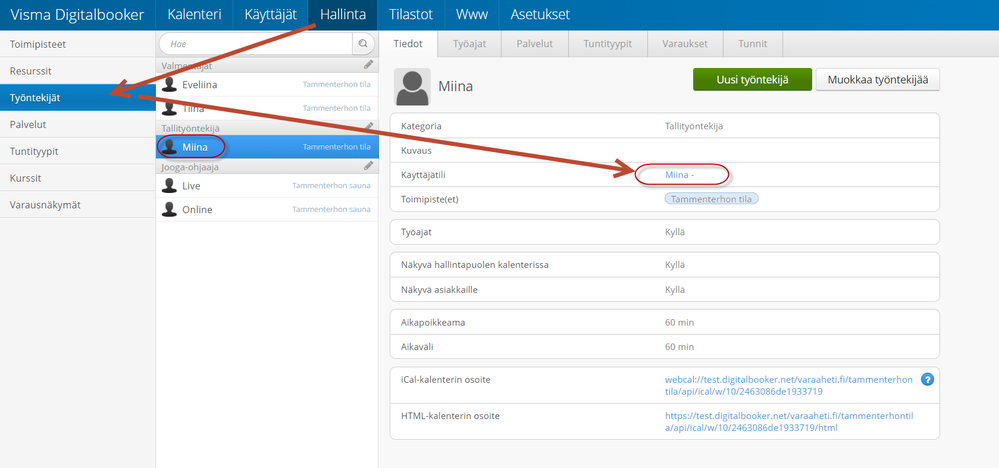
Task: Switch to the Palvelut tab
Action: tap(534, 44)
